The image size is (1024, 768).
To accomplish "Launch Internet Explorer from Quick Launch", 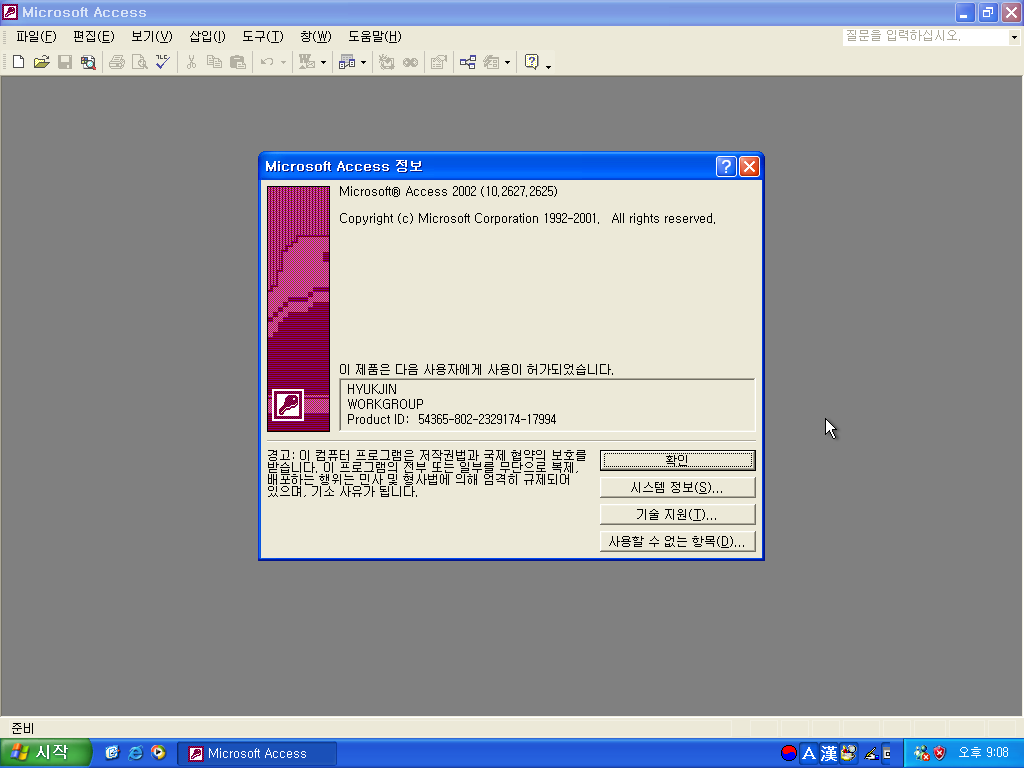I will point(135,753).
